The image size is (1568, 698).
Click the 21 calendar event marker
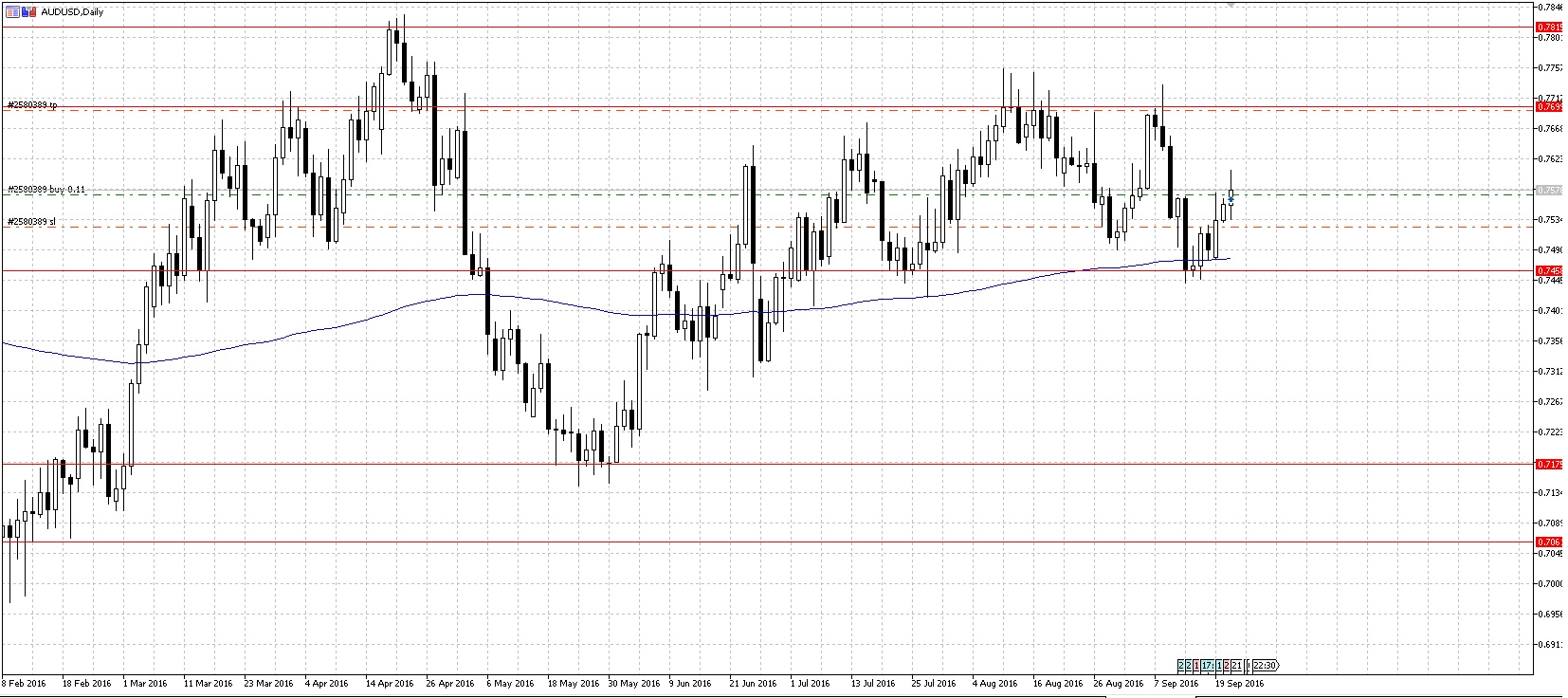click(x=1236, y=665)
